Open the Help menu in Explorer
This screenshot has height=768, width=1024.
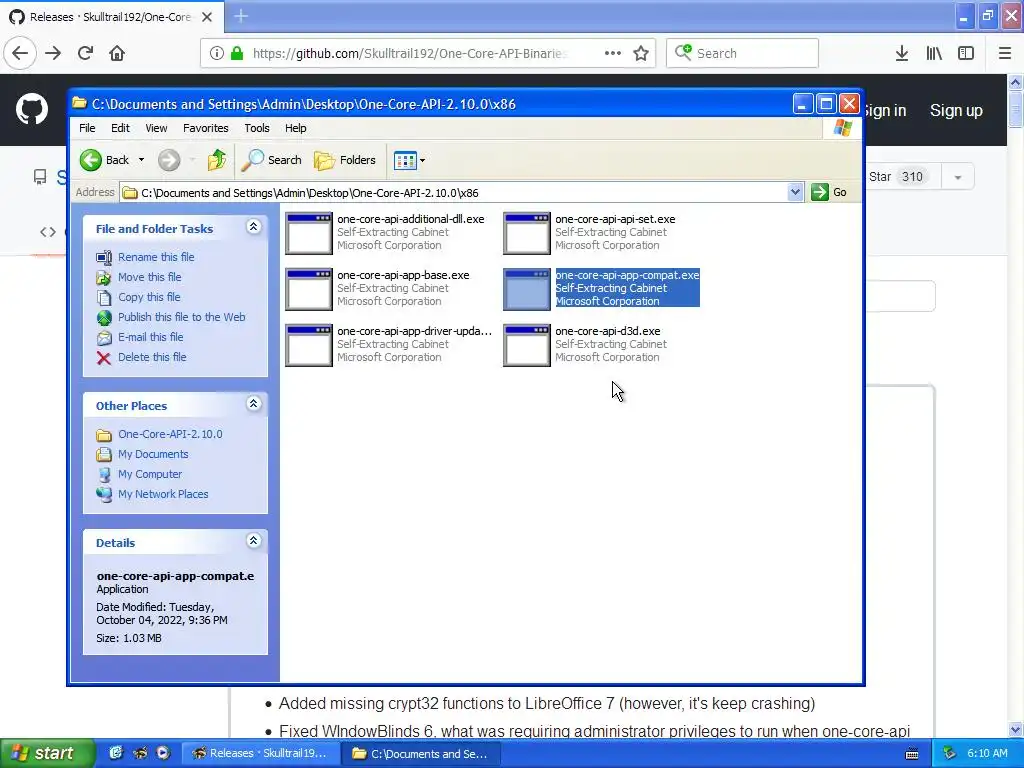[x=295, y=128]
